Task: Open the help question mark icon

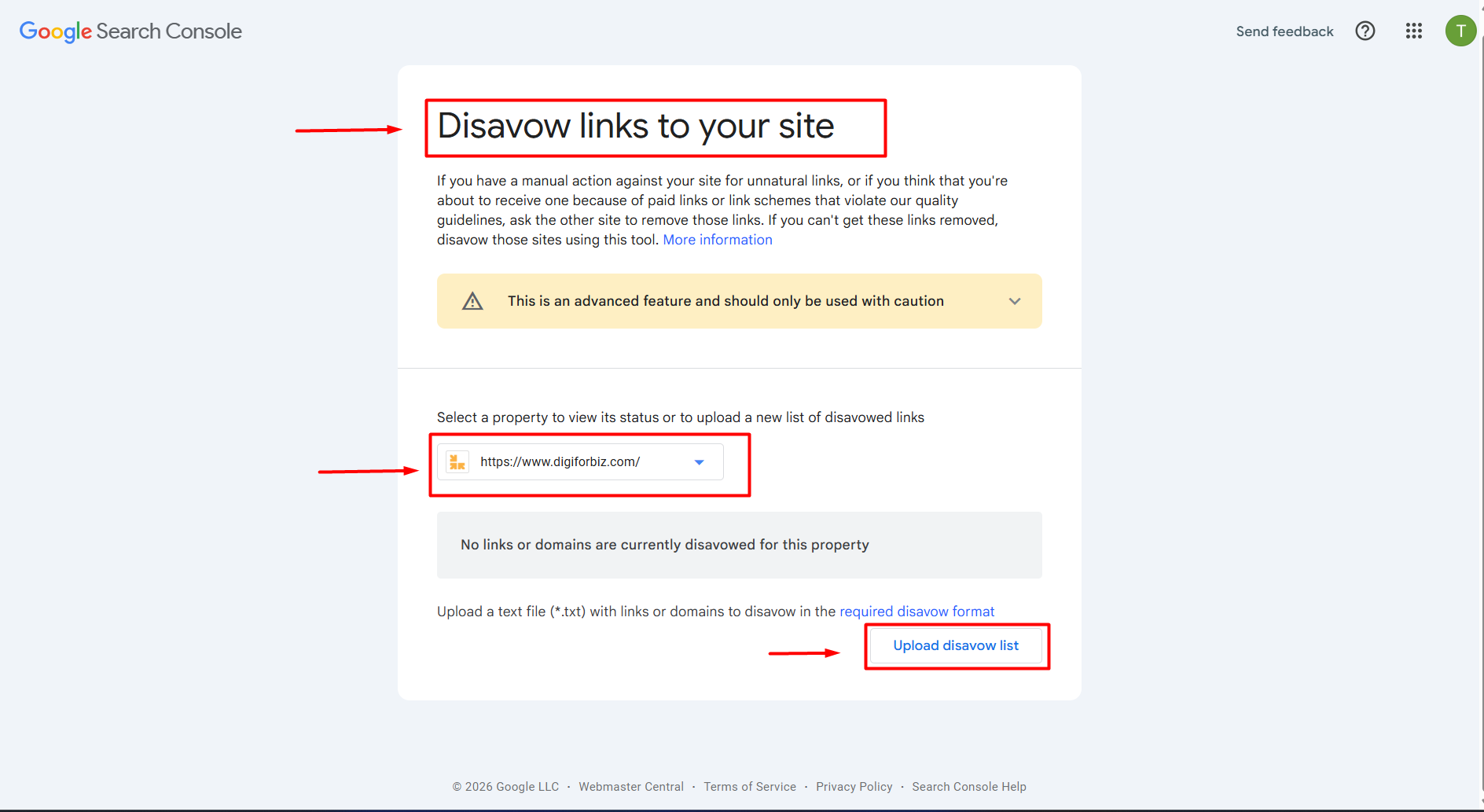Action: (1365, 31)
